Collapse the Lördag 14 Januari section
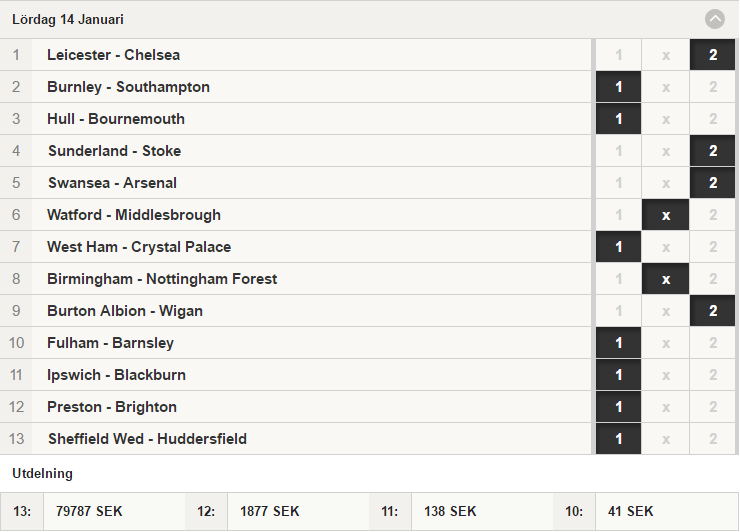Image resolution: width=740 pixels, height=532 pixels. point(715,19)
